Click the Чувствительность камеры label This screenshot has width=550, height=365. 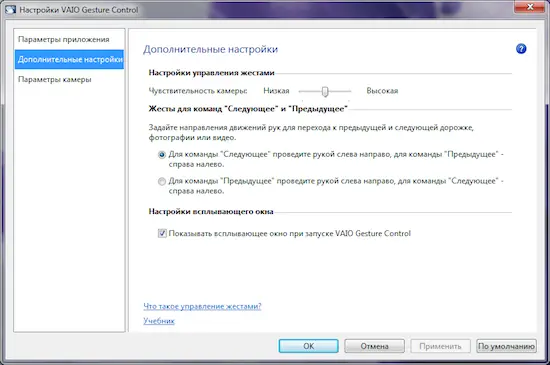click(198, 91)
